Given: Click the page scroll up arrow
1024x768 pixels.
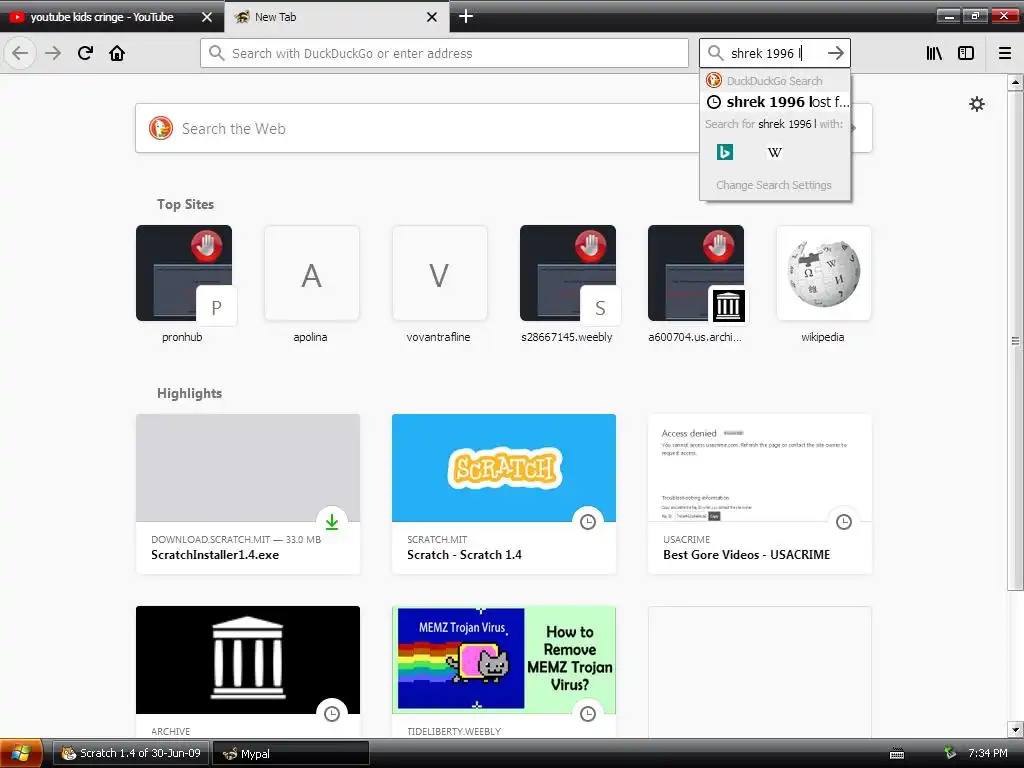Looking at the screenshot, I should point(1015,82).
